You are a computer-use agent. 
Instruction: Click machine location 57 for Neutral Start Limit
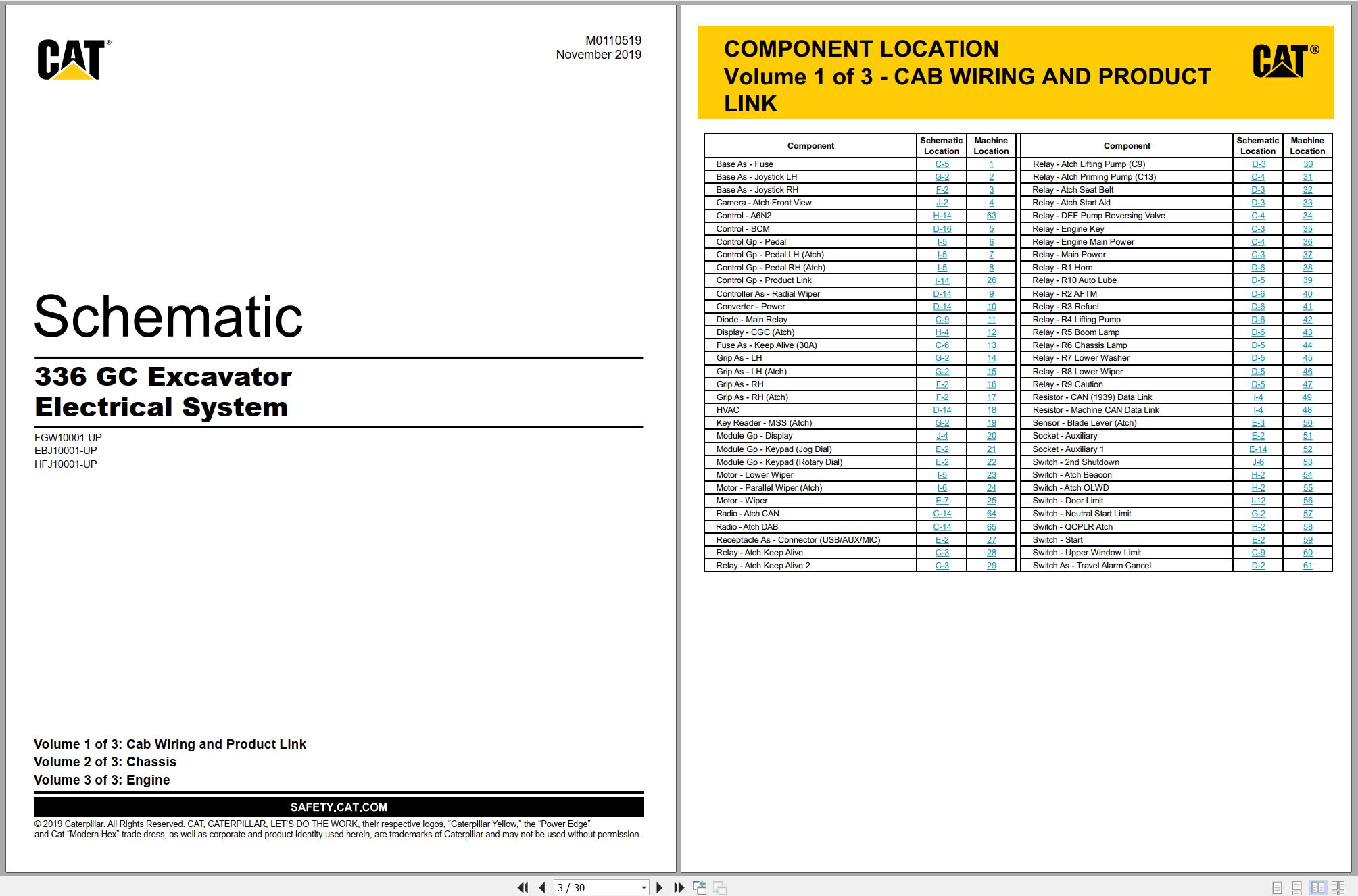[x=1307, y=514]
